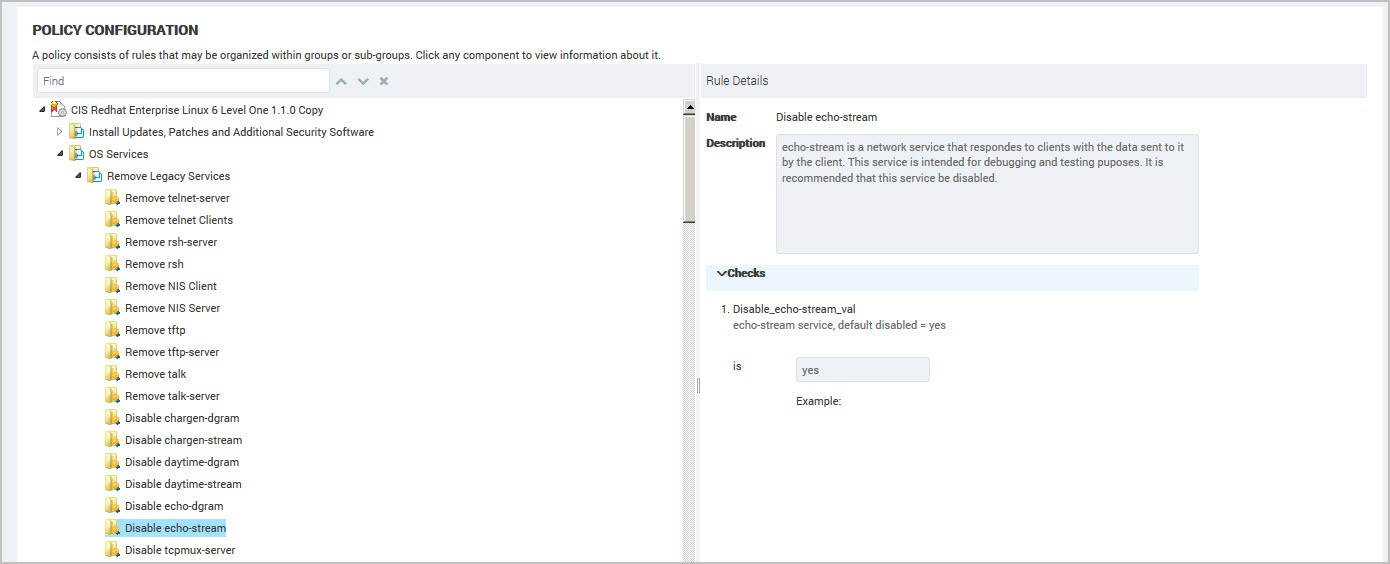Click the Remove talk-server rule icon
This screenshot has height=564, width=1390.
click(x=113, y=396)
